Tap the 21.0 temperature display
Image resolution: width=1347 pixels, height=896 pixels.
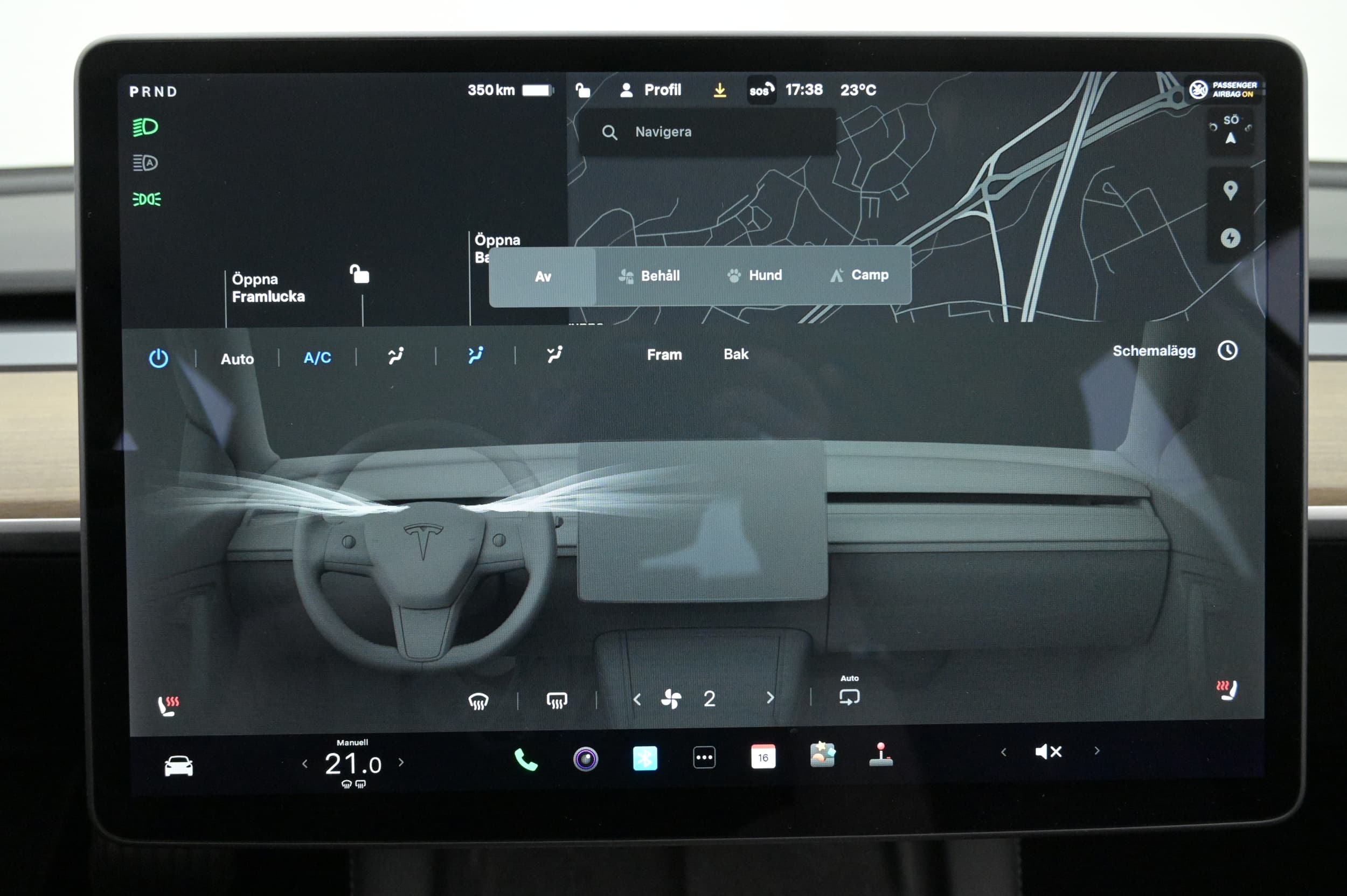coord(352,765)
